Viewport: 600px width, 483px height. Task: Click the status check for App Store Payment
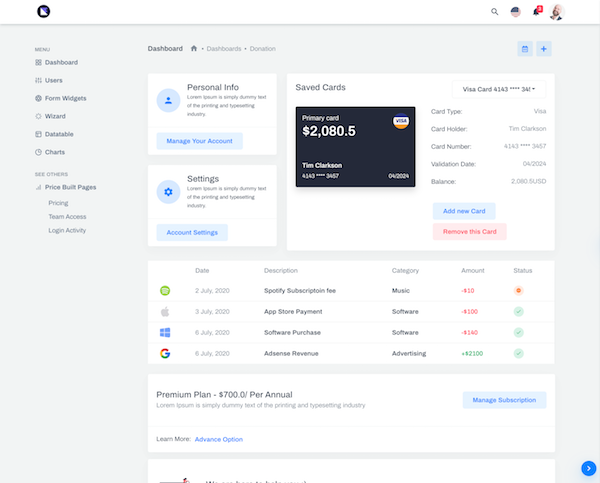click(x=518, y=312)
